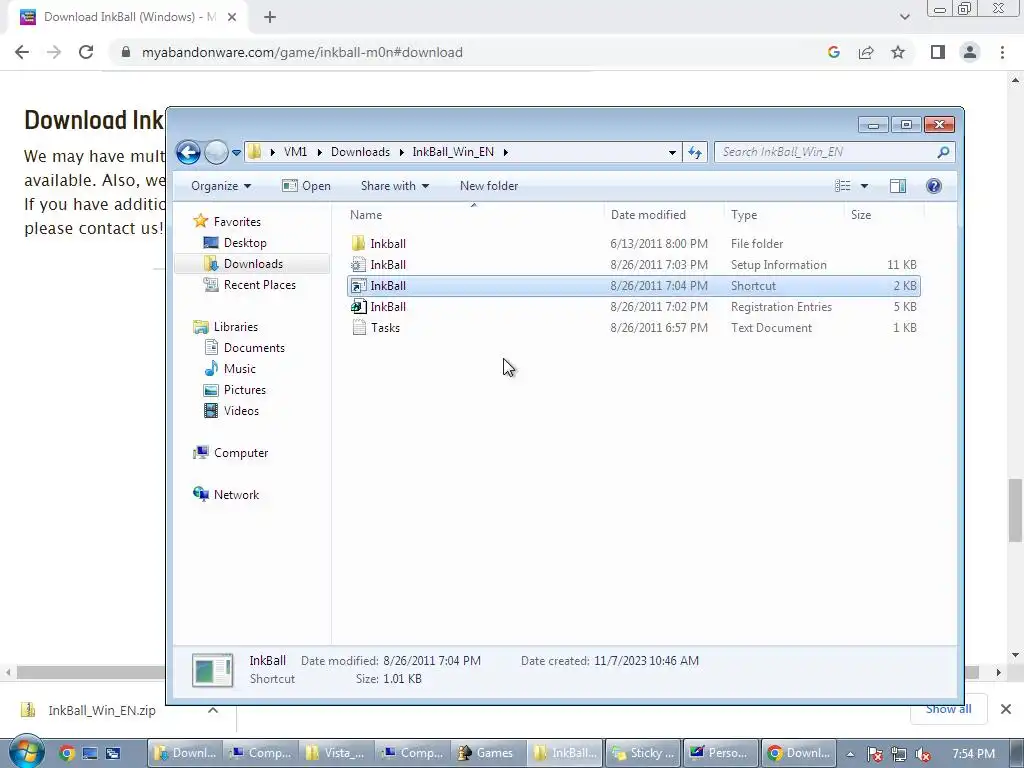Screen dimensions: 1024x768
Task: Open Chrome profile avatar
Action: coord(970,52)
